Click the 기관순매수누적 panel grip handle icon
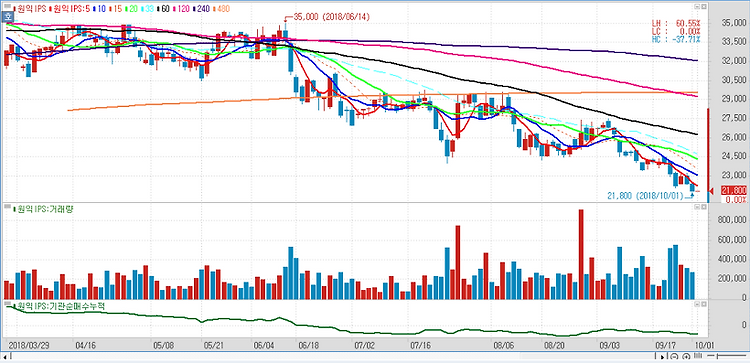This screenshot has height=363, width=750. (8, 304)
